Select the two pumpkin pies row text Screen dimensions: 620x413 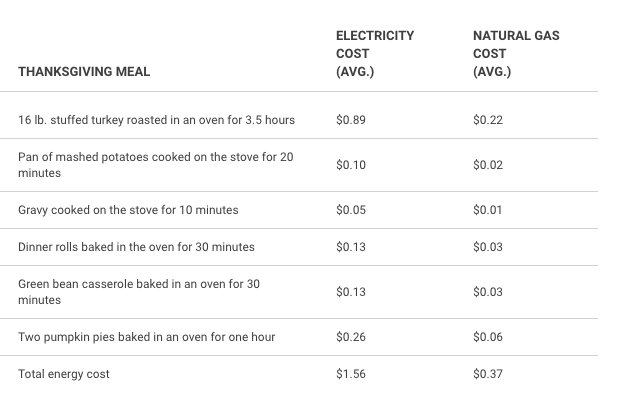(x=146, y=337)
